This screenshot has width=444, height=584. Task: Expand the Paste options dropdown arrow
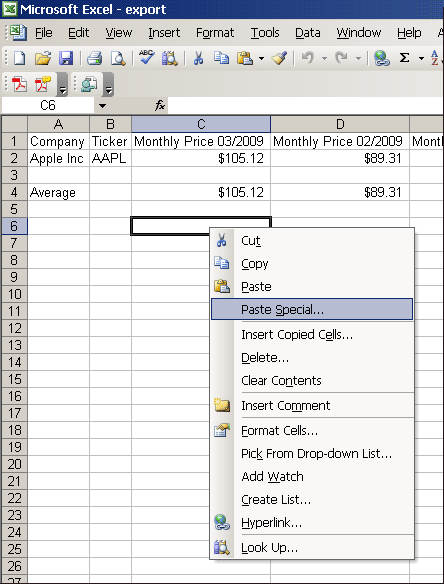click(261, 58)
